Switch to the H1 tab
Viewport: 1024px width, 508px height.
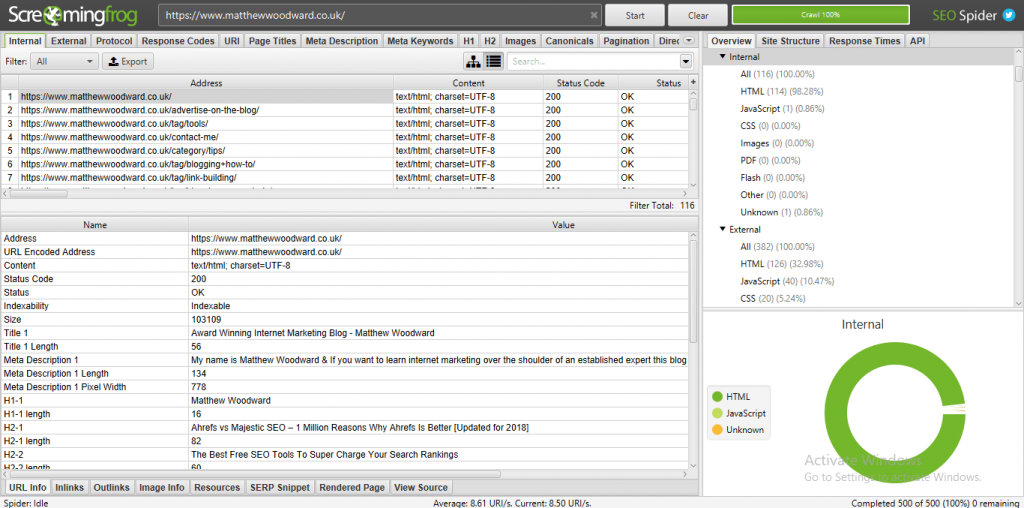pos(469,40)
